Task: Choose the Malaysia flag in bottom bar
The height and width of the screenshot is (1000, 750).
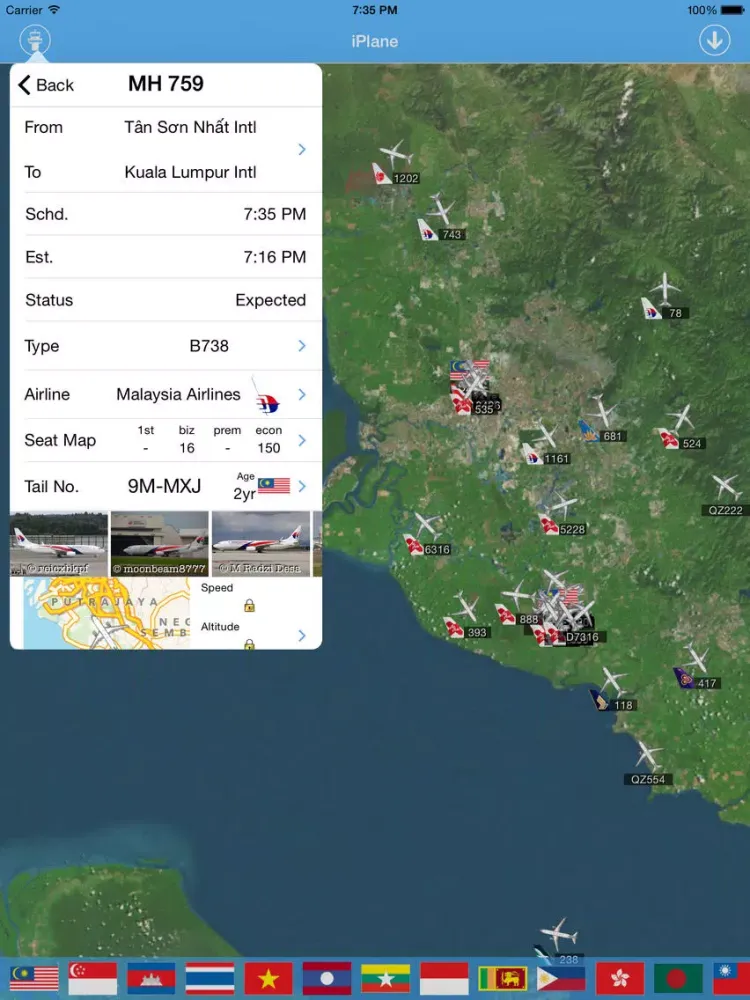Action: coord(34,978)
